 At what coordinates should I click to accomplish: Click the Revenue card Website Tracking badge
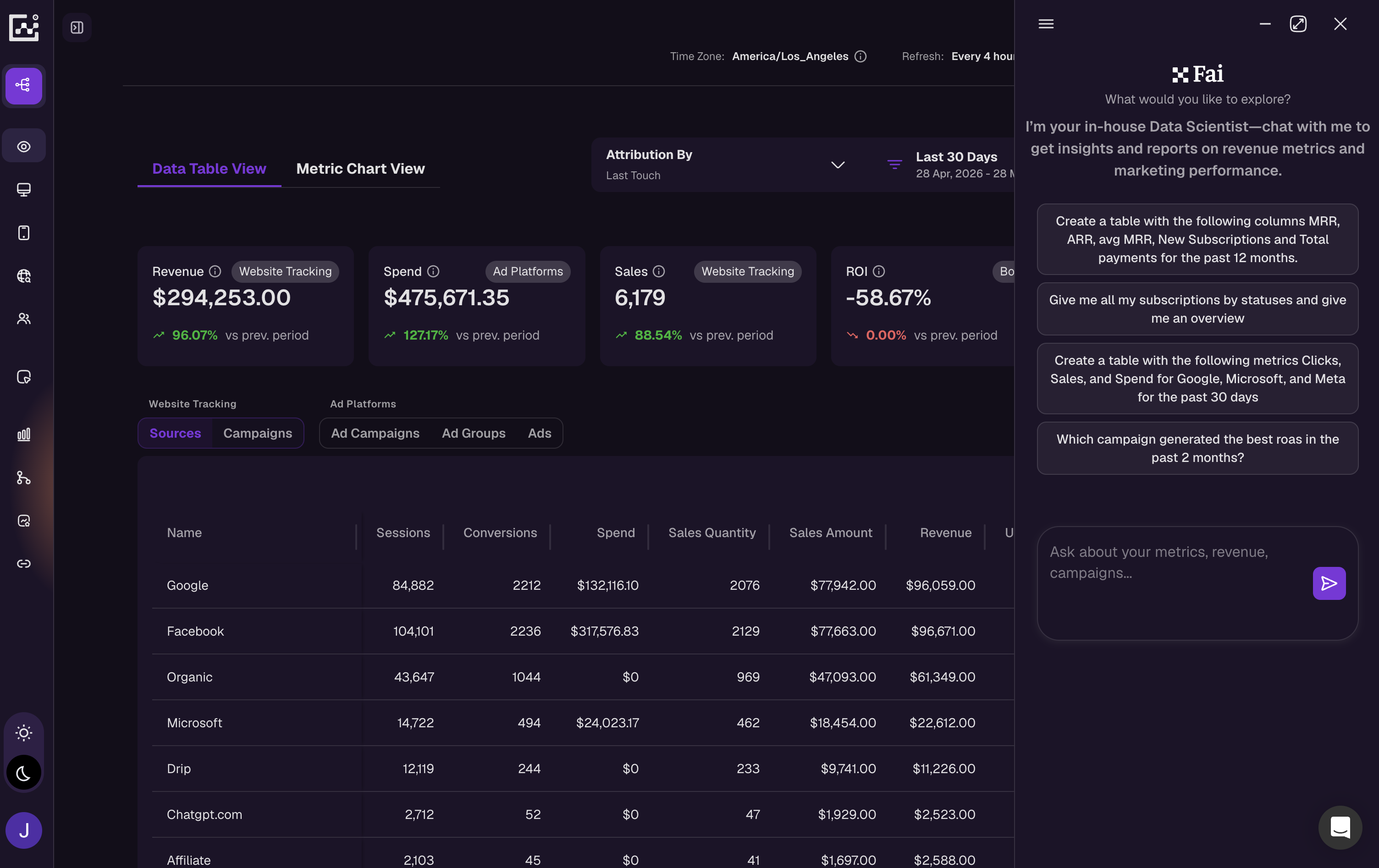point(285,271)
